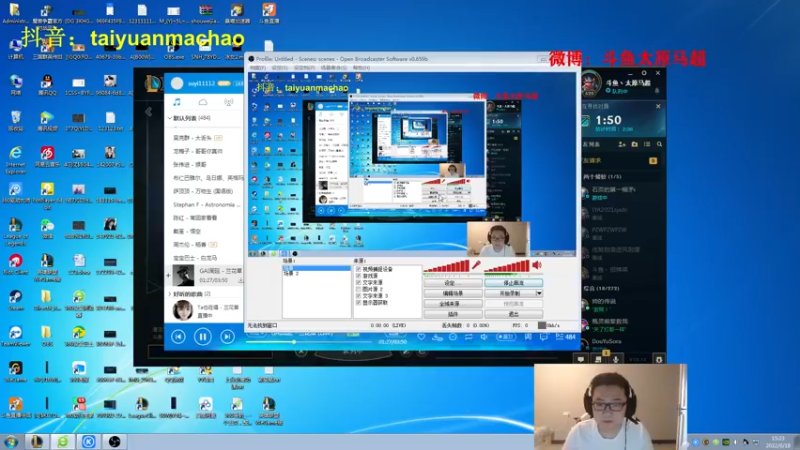Click the stop streaming button in OBS
This screenshot has width=800, height=450.
click(x=513, y=283)
